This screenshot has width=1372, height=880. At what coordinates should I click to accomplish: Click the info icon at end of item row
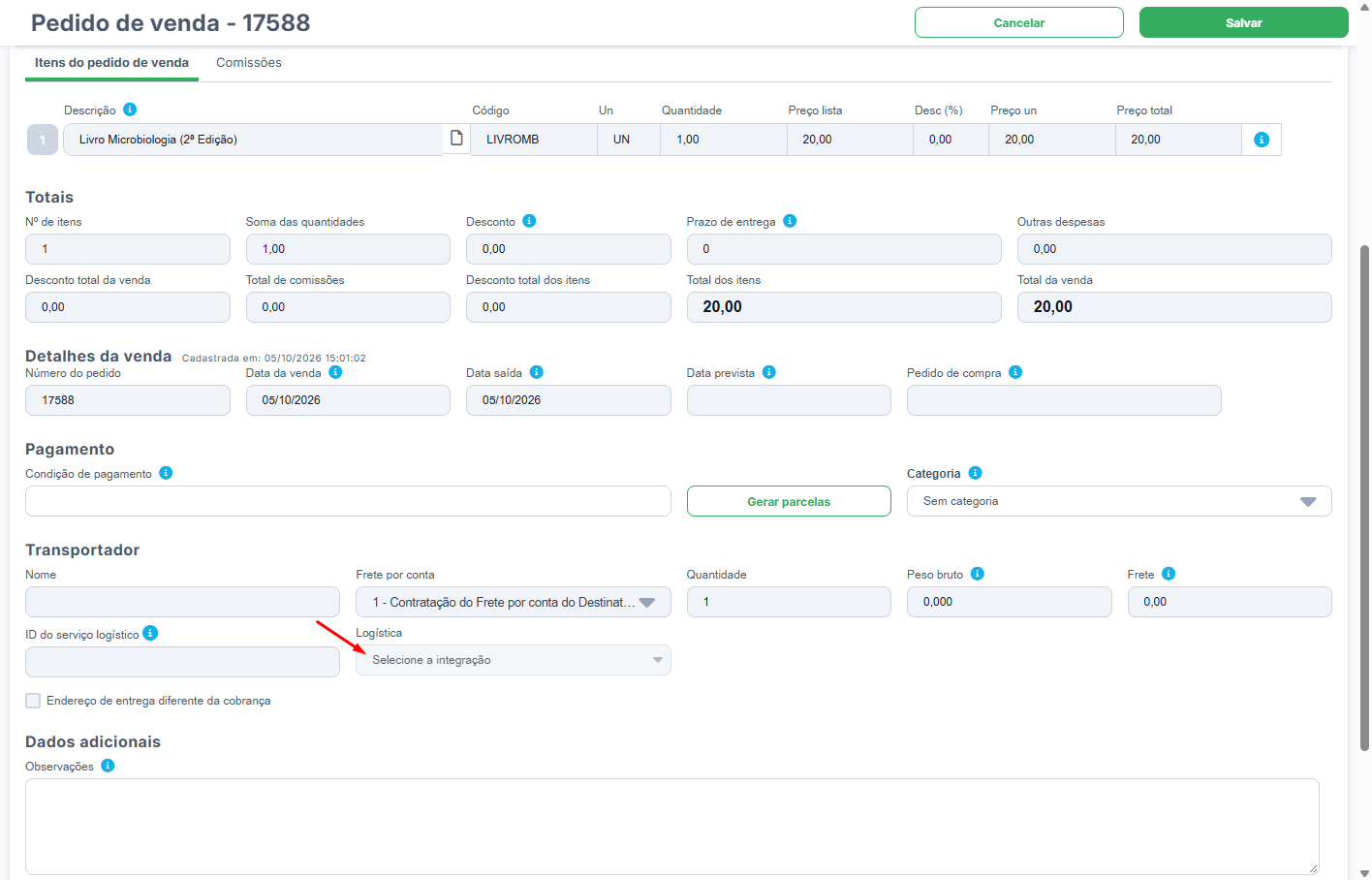pyautogui.click(x=1262, y=140)
